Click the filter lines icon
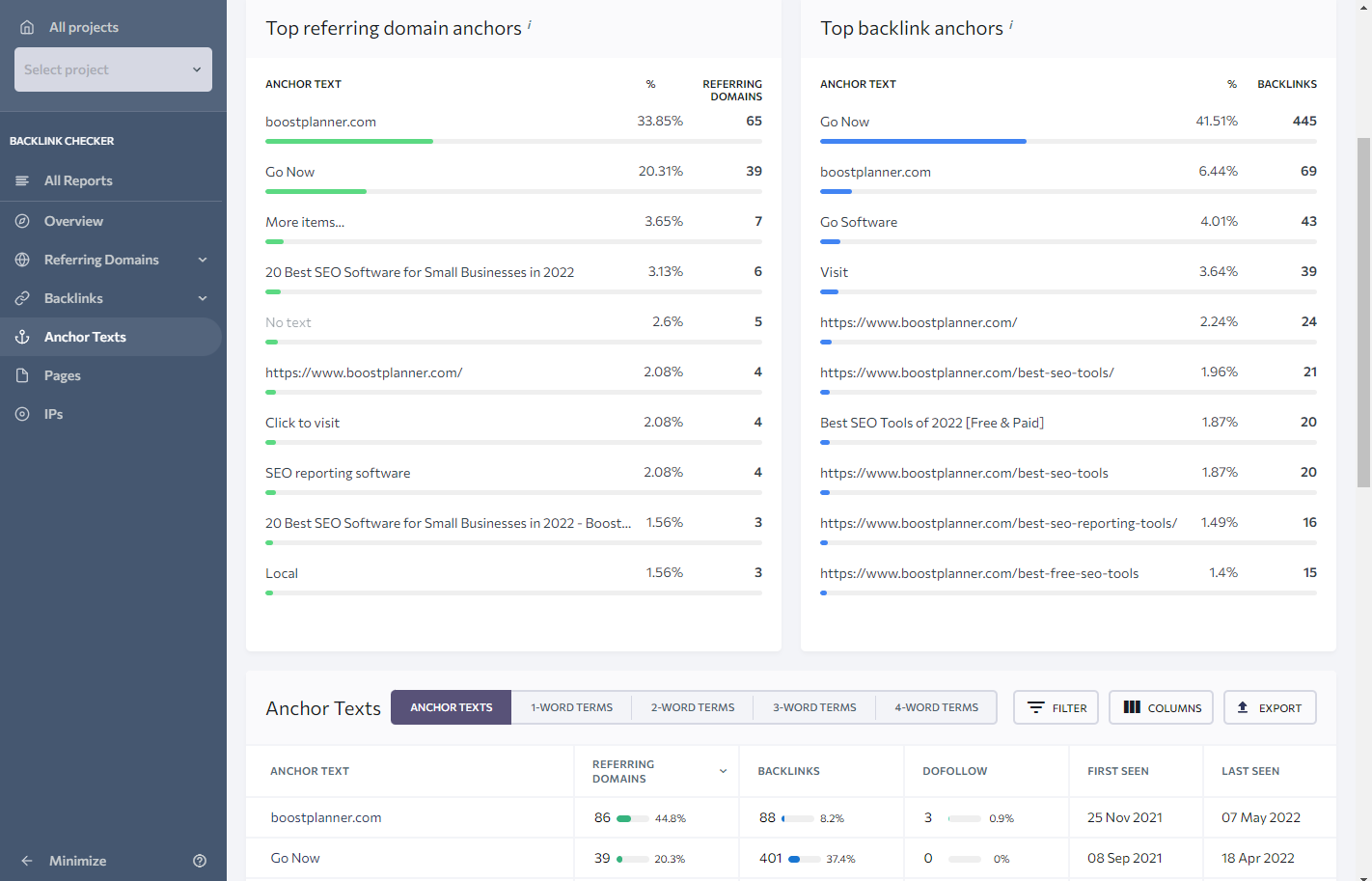Image resolution: width=1372 pixels, height=881 pixels. click(x=1035, y=707)
